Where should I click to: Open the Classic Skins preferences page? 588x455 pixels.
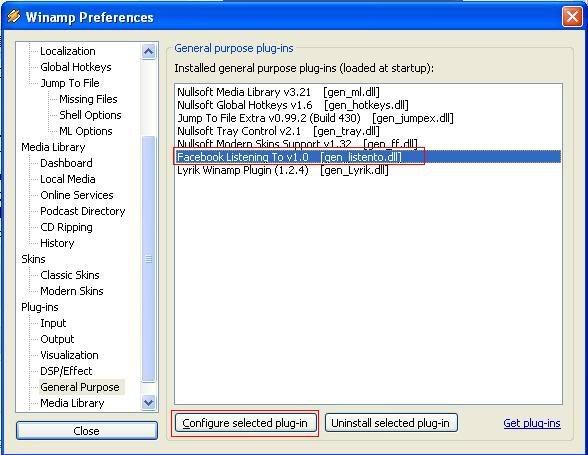click(x=70, y=275)
